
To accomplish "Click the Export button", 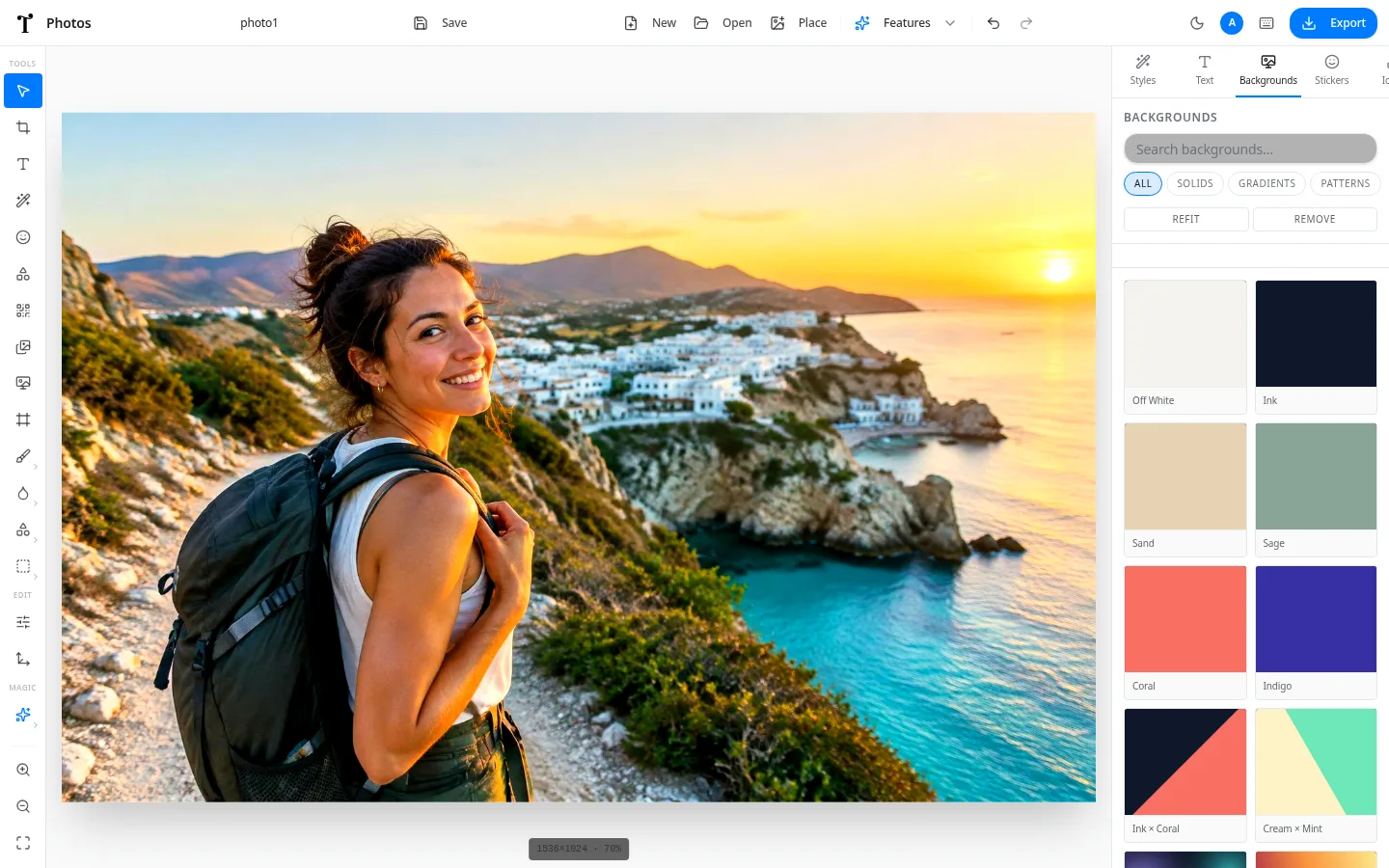I will tap(1333, 23).
